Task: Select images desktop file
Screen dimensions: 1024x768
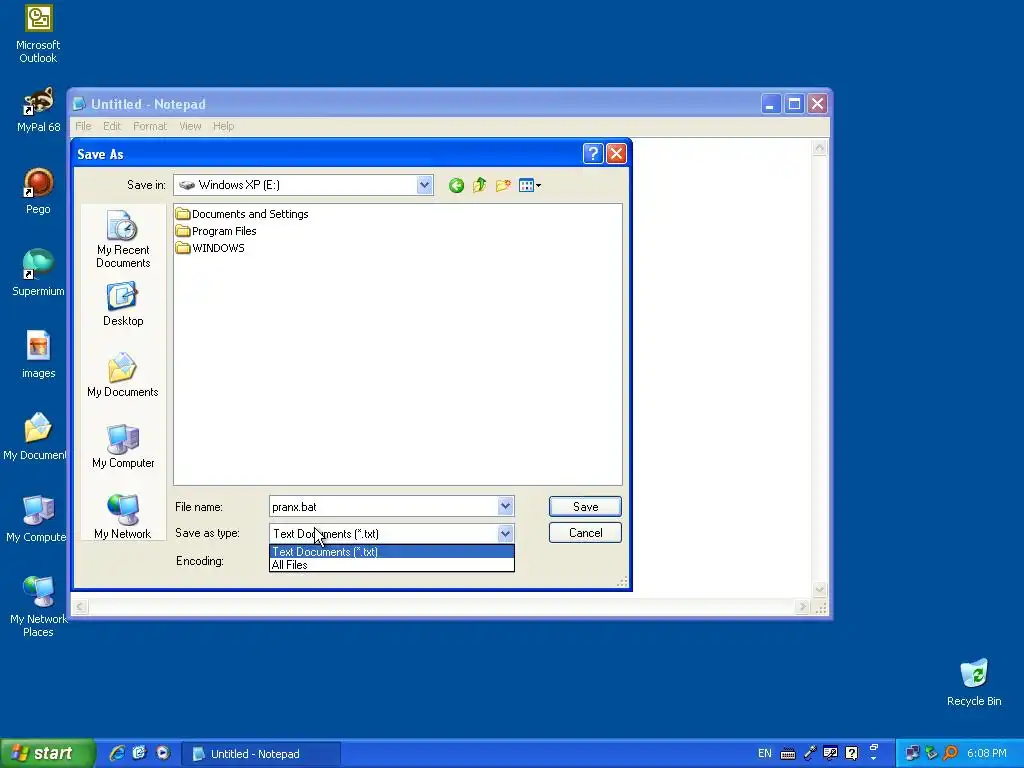Action: 38,355
